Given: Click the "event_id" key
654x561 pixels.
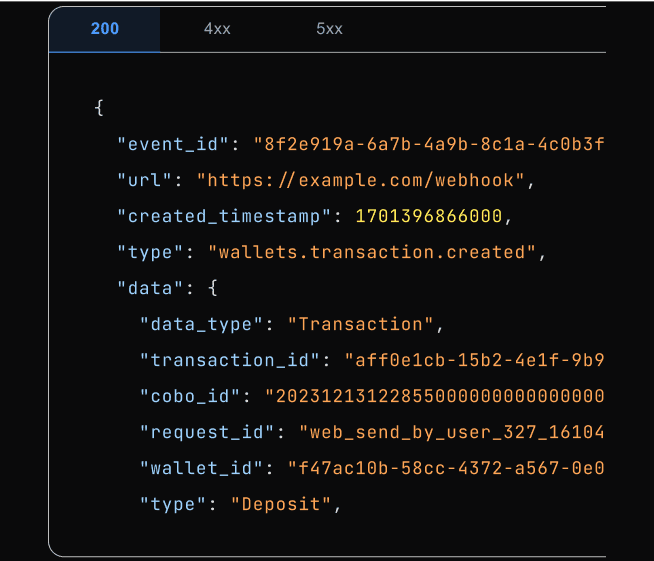Looking at the screenshot, I should pos(174,144).
